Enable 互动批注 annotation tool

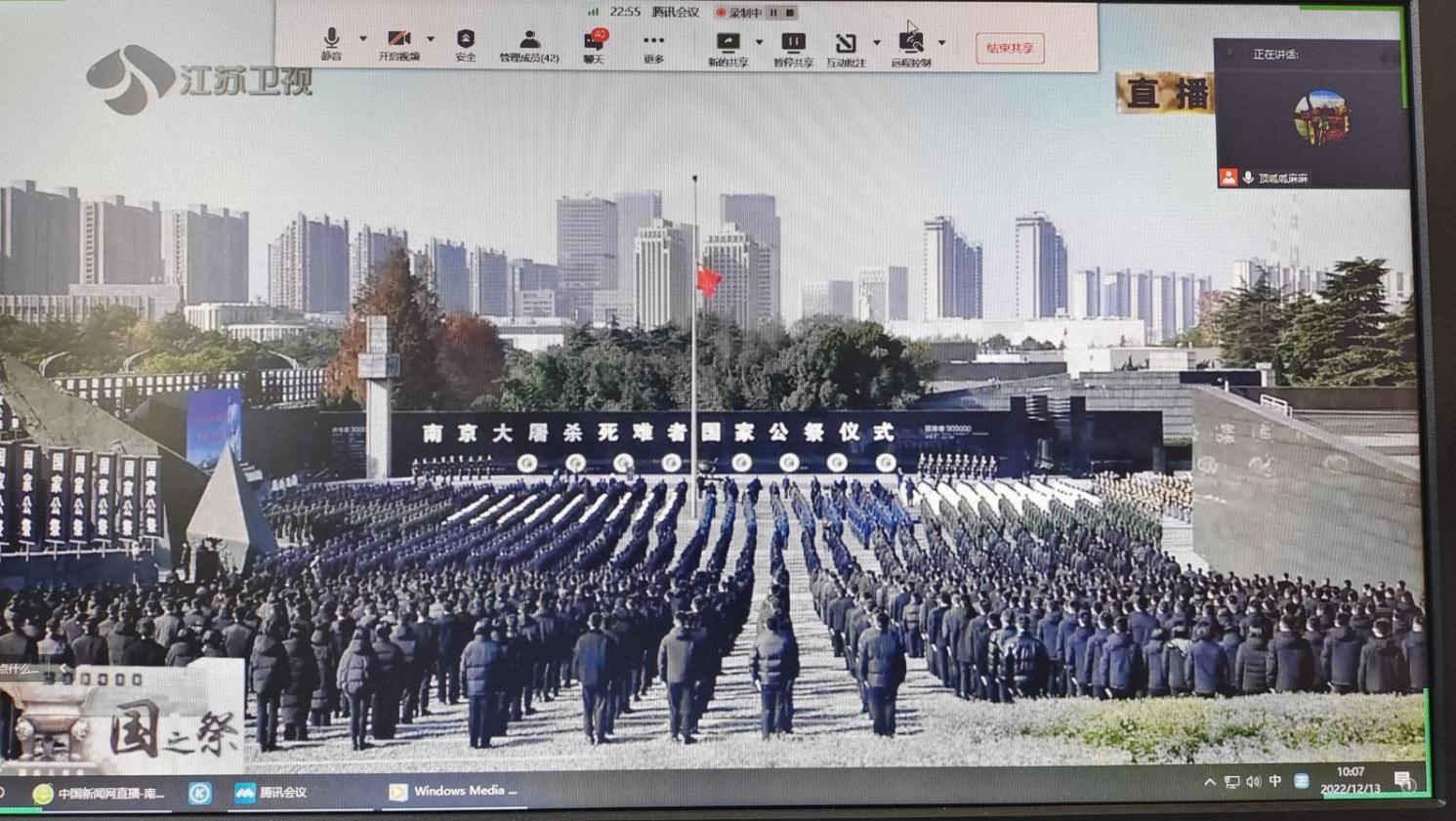click(846, 44)
